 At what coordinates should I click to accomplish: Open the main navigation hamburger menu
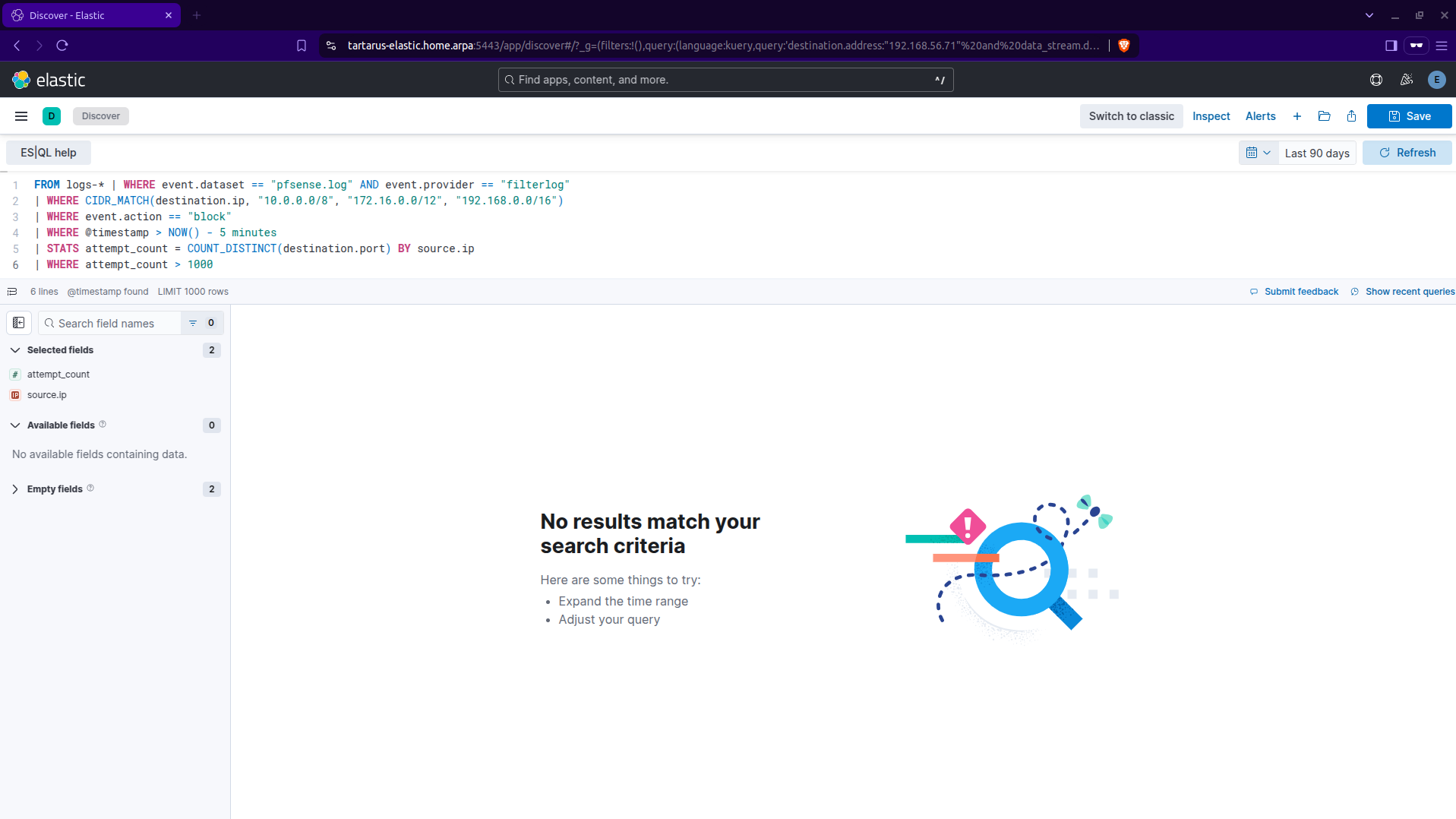(21, 116)
